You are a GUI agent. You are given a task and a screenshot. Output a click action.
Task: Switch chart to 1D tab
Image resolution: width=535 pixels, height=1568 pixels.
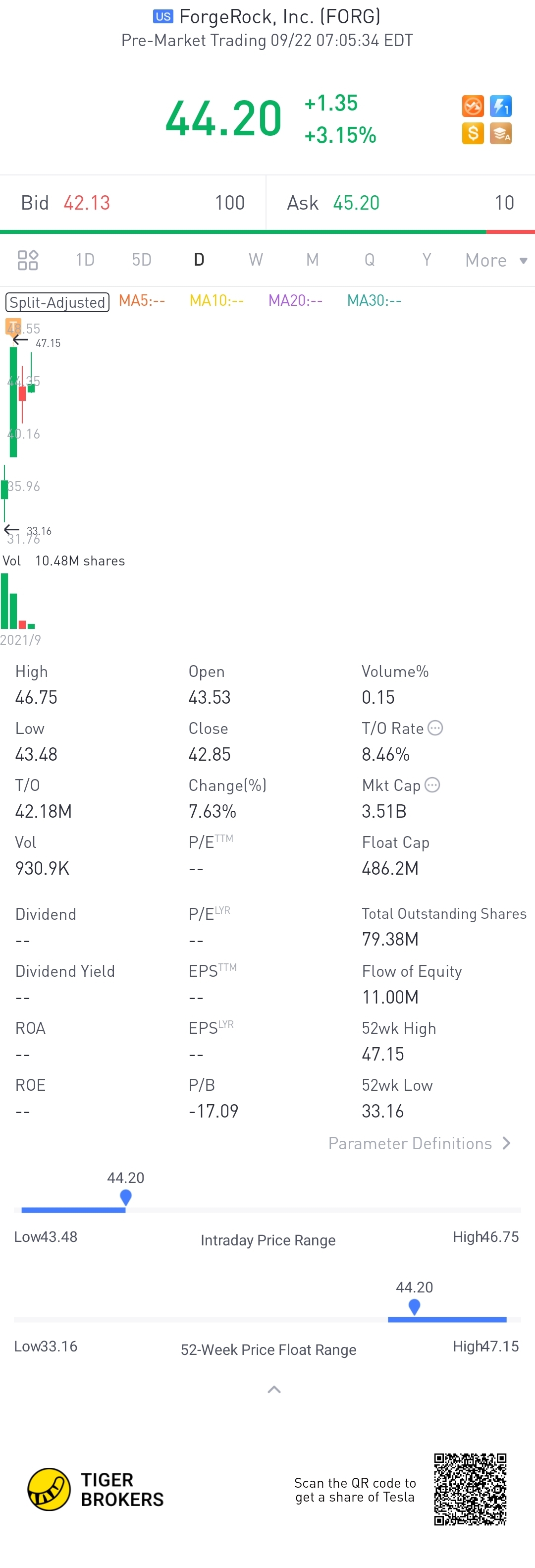tap(85, 260)
